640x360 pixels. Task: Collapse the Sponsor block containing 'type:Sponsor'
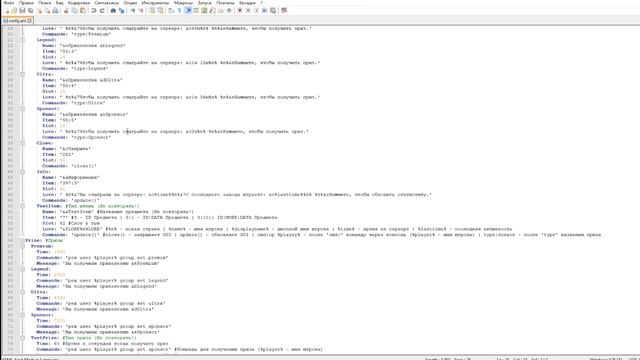click(22, 109)
